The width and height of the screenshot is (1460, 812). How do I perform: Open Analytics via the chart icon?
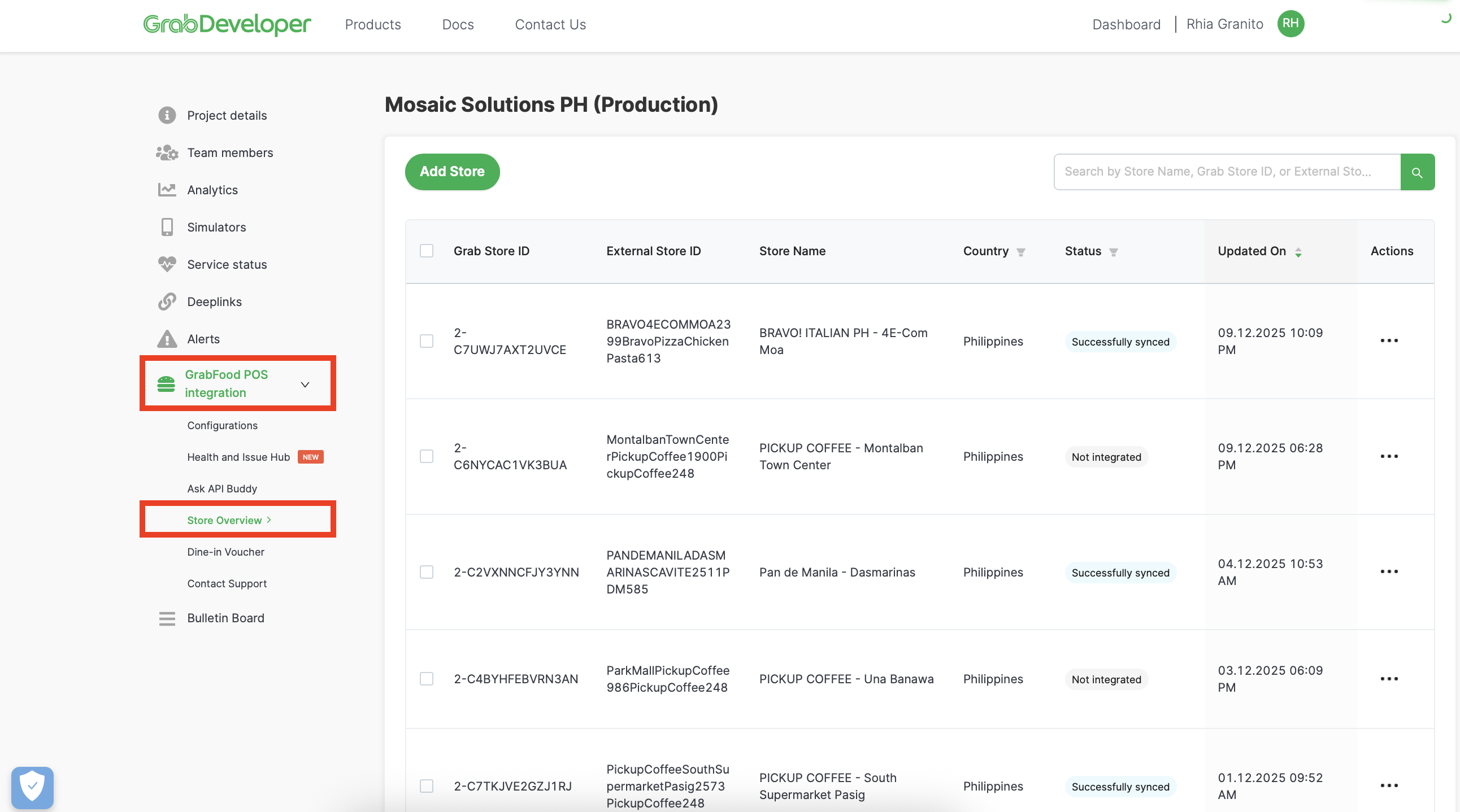(x=167, y=190)
